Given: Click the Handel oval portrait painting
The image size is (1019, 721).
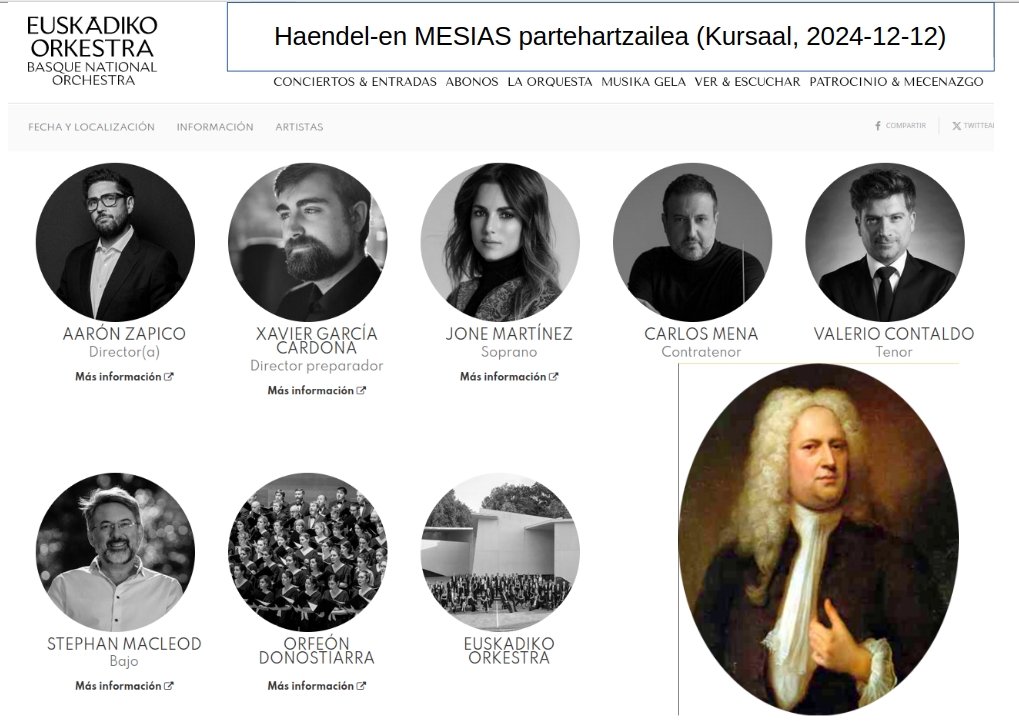Looking at the screenshot, I should 818,540.
